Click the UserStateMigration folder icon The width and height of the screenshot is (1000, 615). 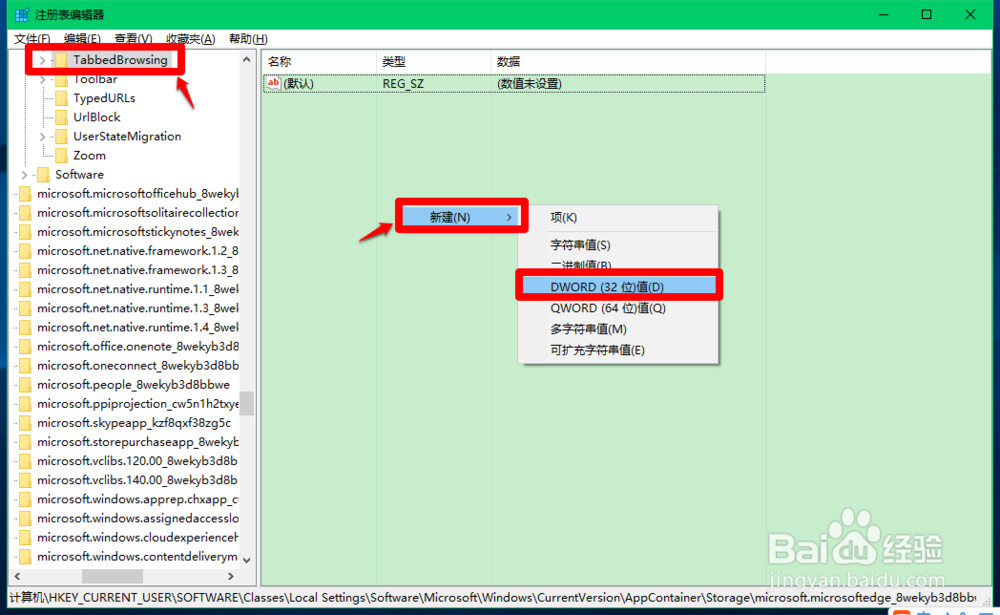click(x=61, y=136)
